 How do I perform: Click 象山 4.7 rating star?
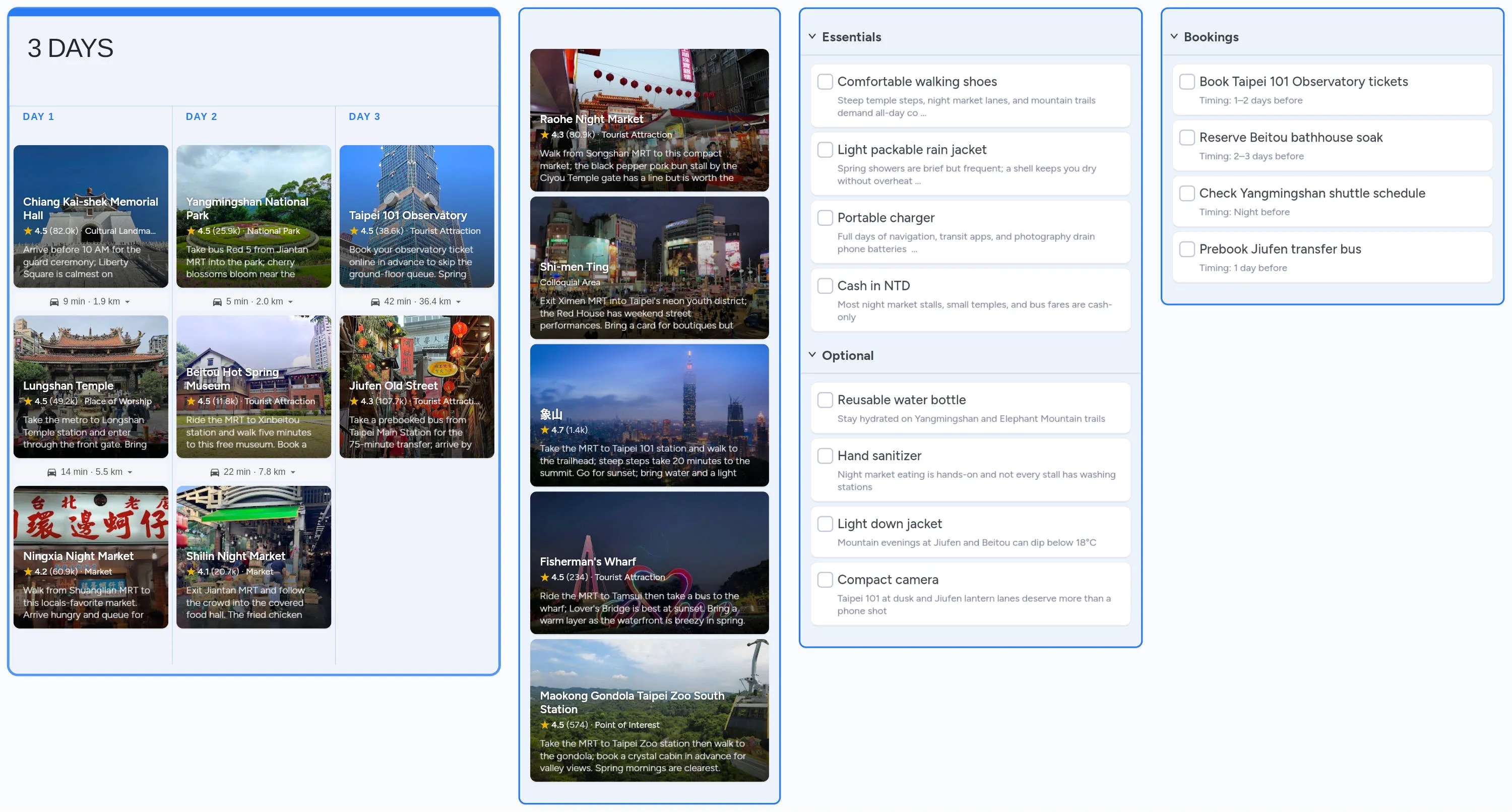545,430
